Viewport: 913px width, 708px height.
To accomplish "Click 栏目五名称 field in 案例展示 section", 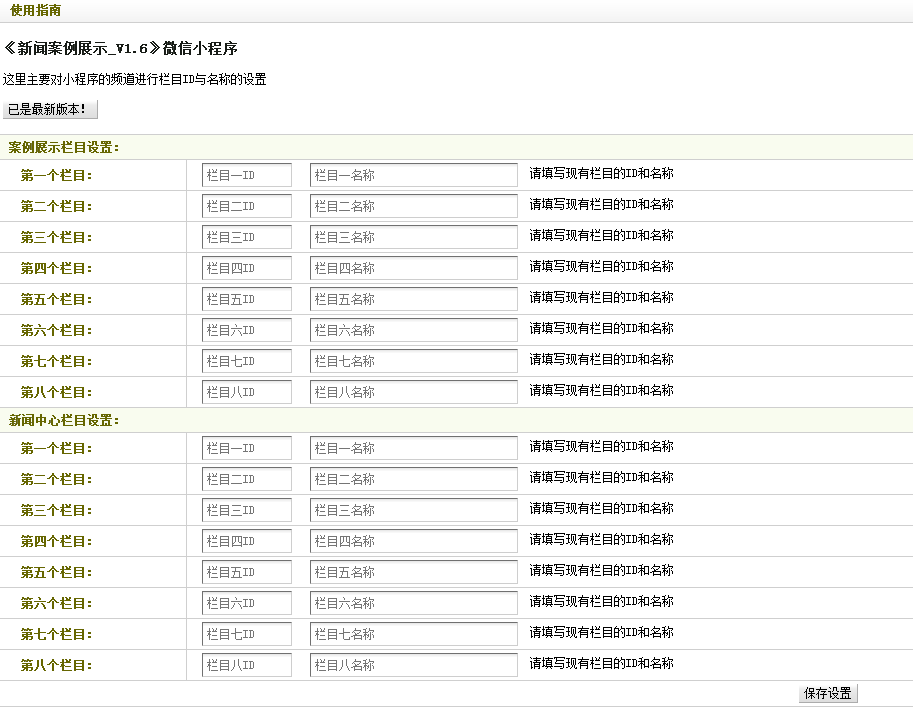I will click(414, 300).
